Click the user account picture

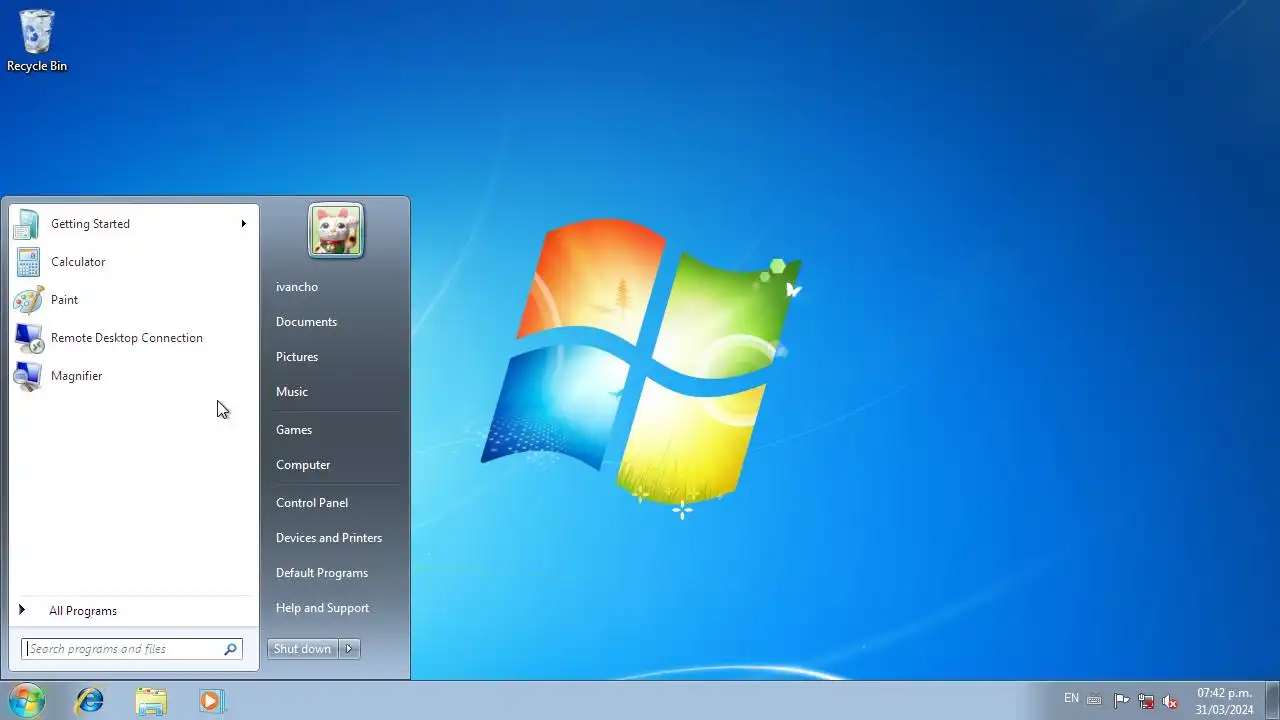(x=336, y=231)
